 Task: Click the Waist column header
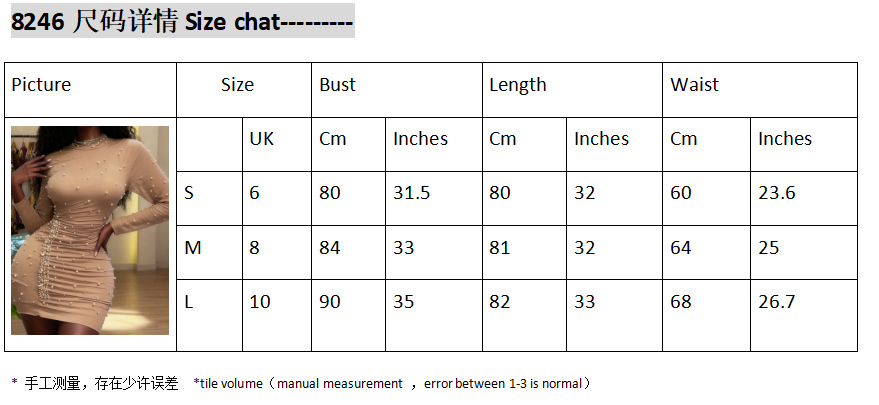(694, 85)
